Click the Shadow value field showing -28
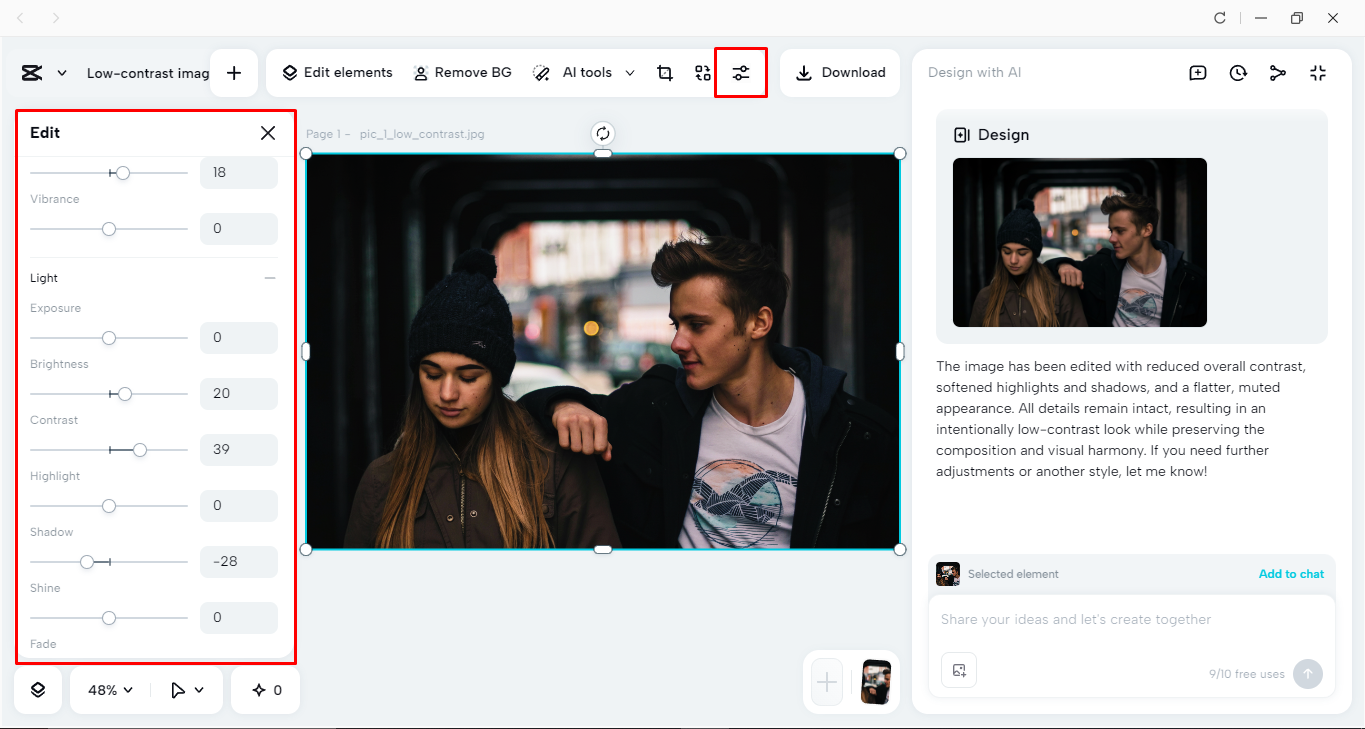 coord(239,562)
